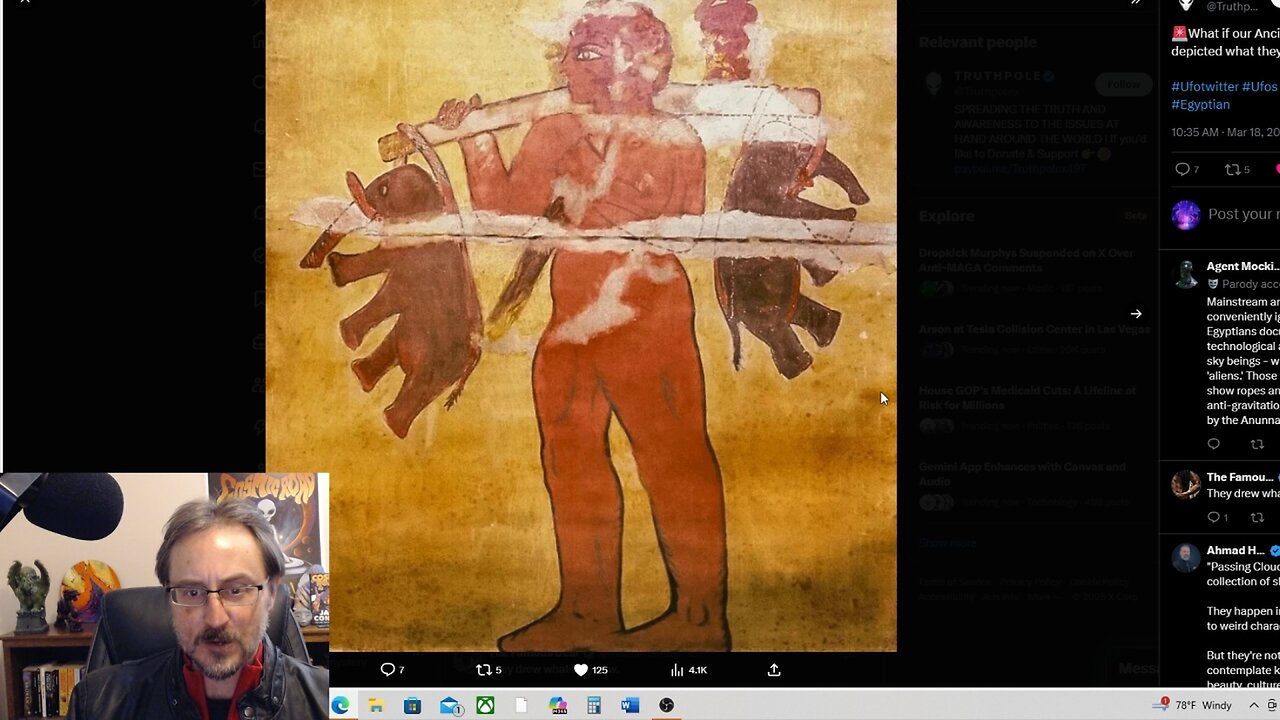The width and height of the screenshot is (1280, 720).
Task: Open the share icon below the image
Action: (774, 670)
